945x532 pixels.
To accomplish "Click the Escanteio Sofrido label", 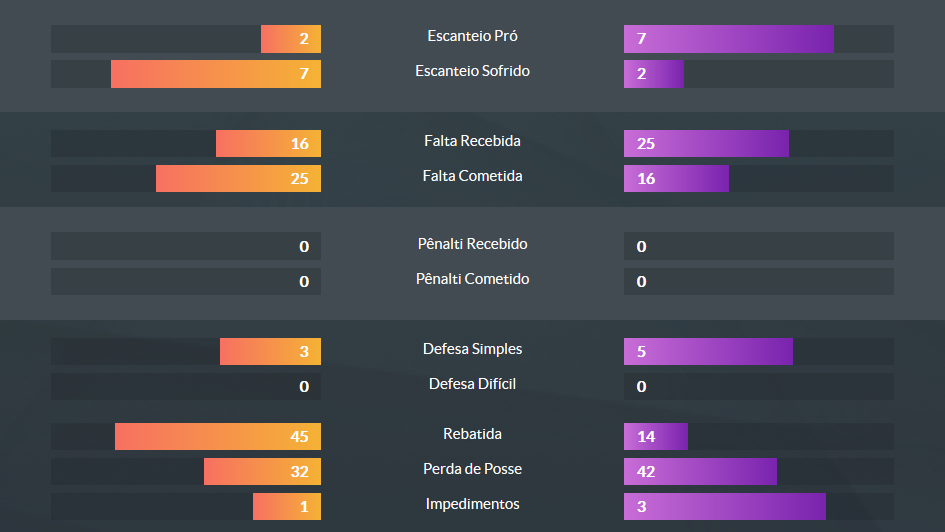I will click(472, 71).
